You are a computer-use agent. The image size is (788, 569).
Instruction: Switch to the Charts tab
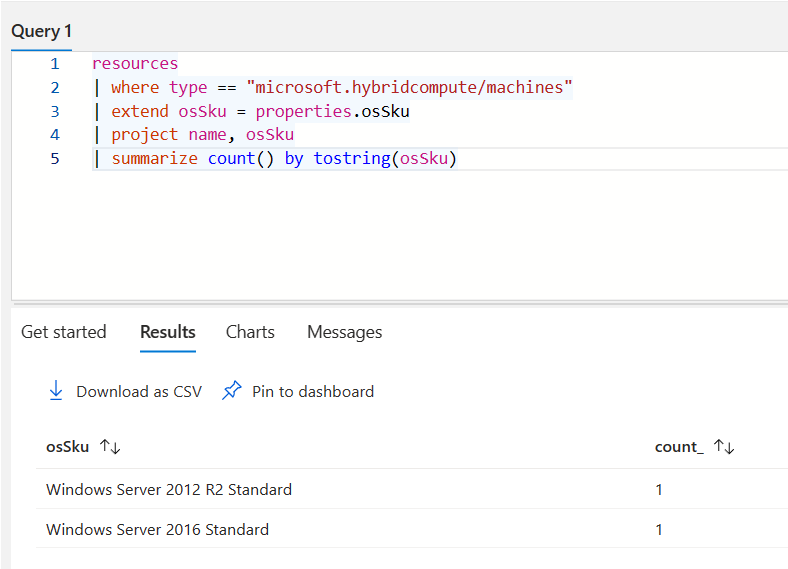tap(250, 332)
